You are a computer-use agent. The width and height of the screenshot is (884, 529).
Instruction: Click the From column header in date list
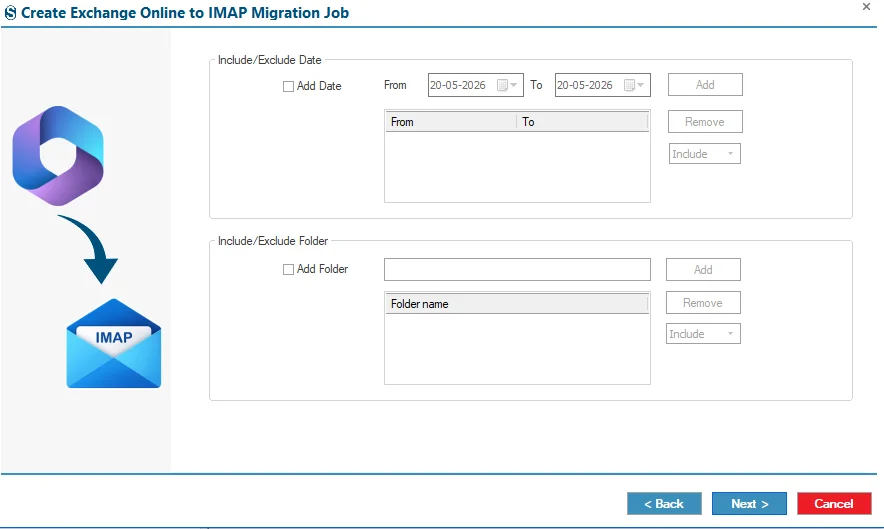(450, 122)
